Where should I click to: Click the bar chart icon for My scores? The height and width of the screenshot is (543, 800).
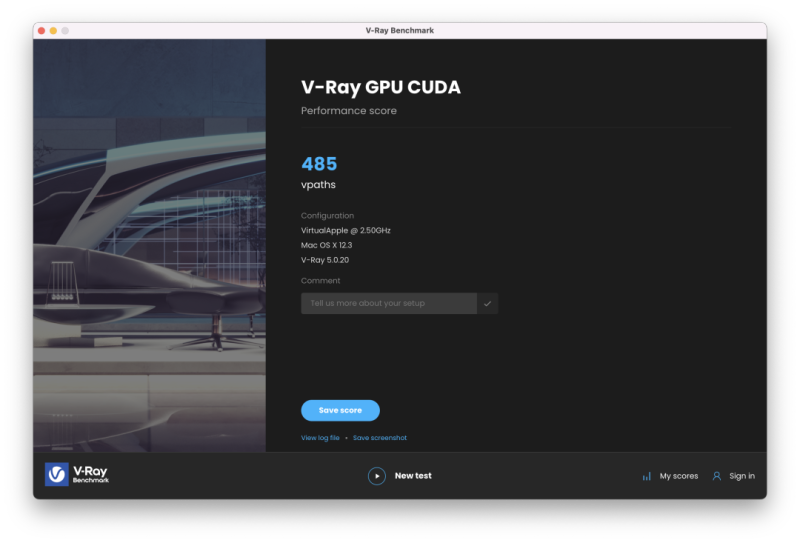click(x=647, y=476)
